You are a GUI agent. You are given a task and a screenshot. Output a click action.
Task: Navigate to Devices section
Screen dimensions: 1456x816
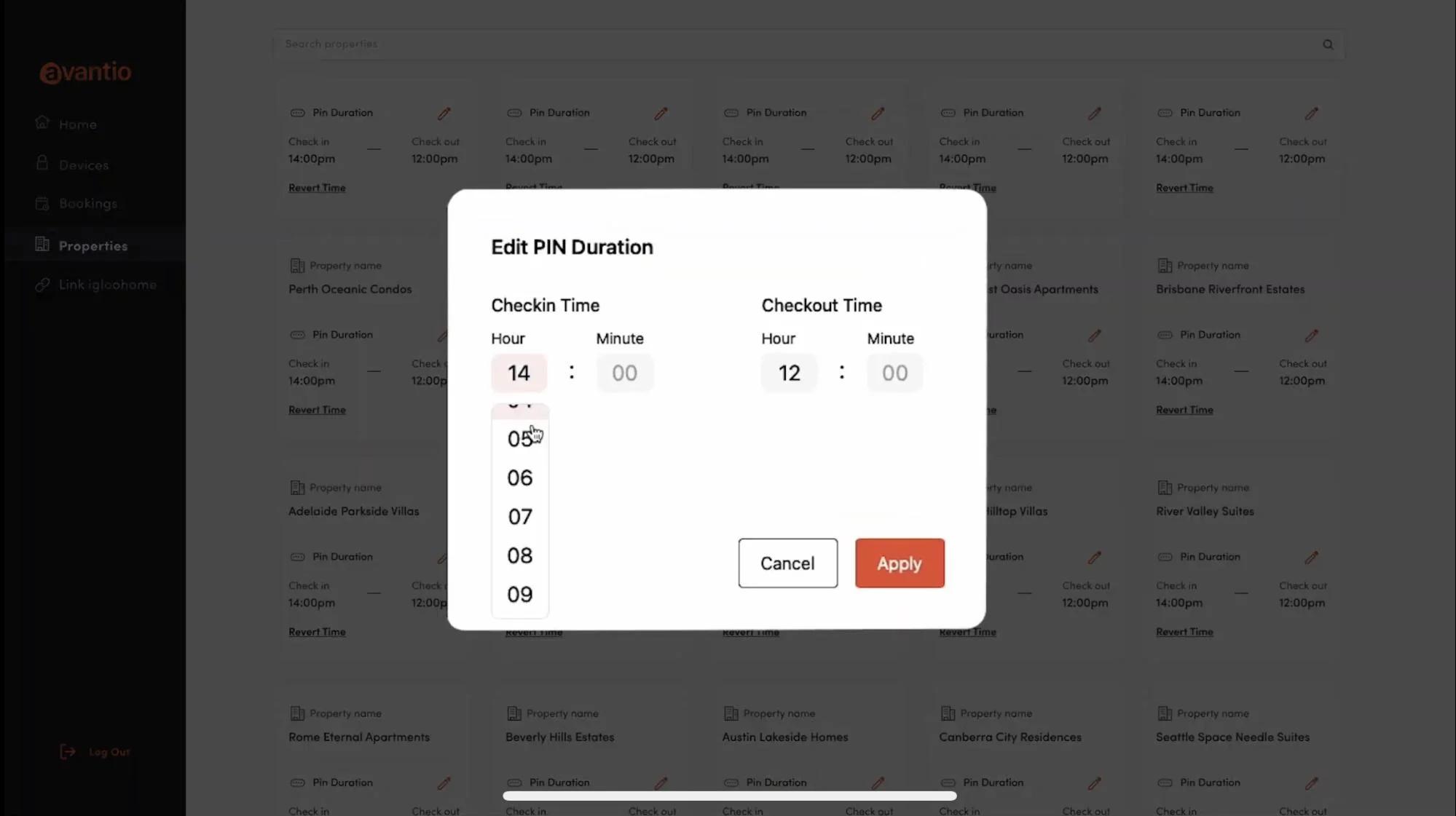[83, 164]
